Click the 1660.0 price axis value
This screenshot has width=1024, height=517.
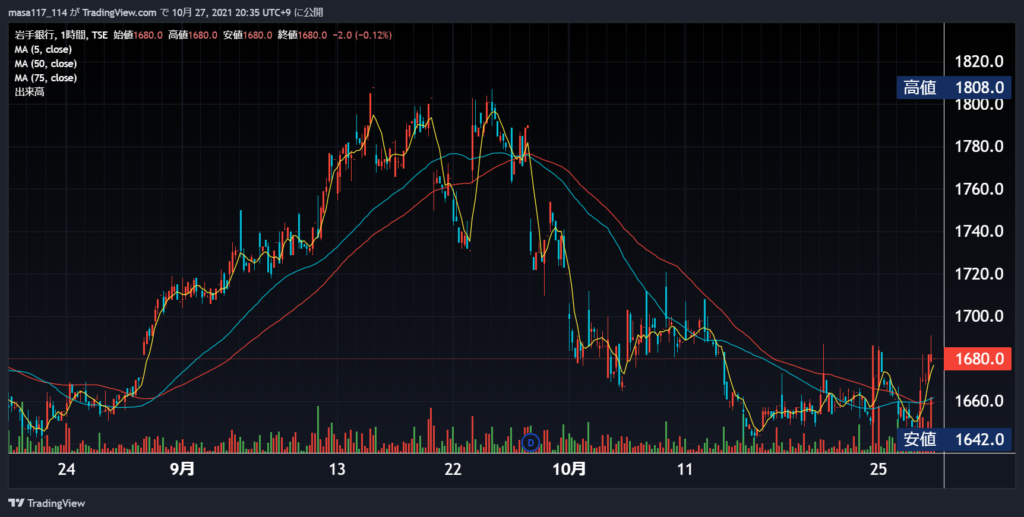coord(978,401)
